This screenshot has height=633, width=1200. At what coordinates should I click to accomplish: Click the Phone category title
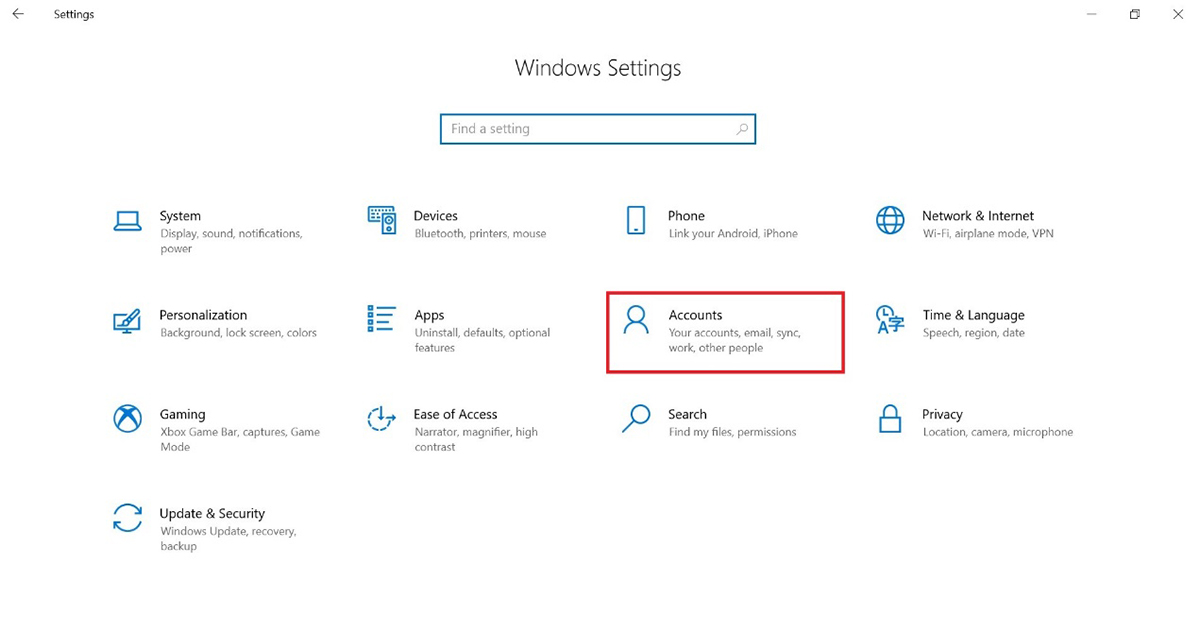pos(686,216)
